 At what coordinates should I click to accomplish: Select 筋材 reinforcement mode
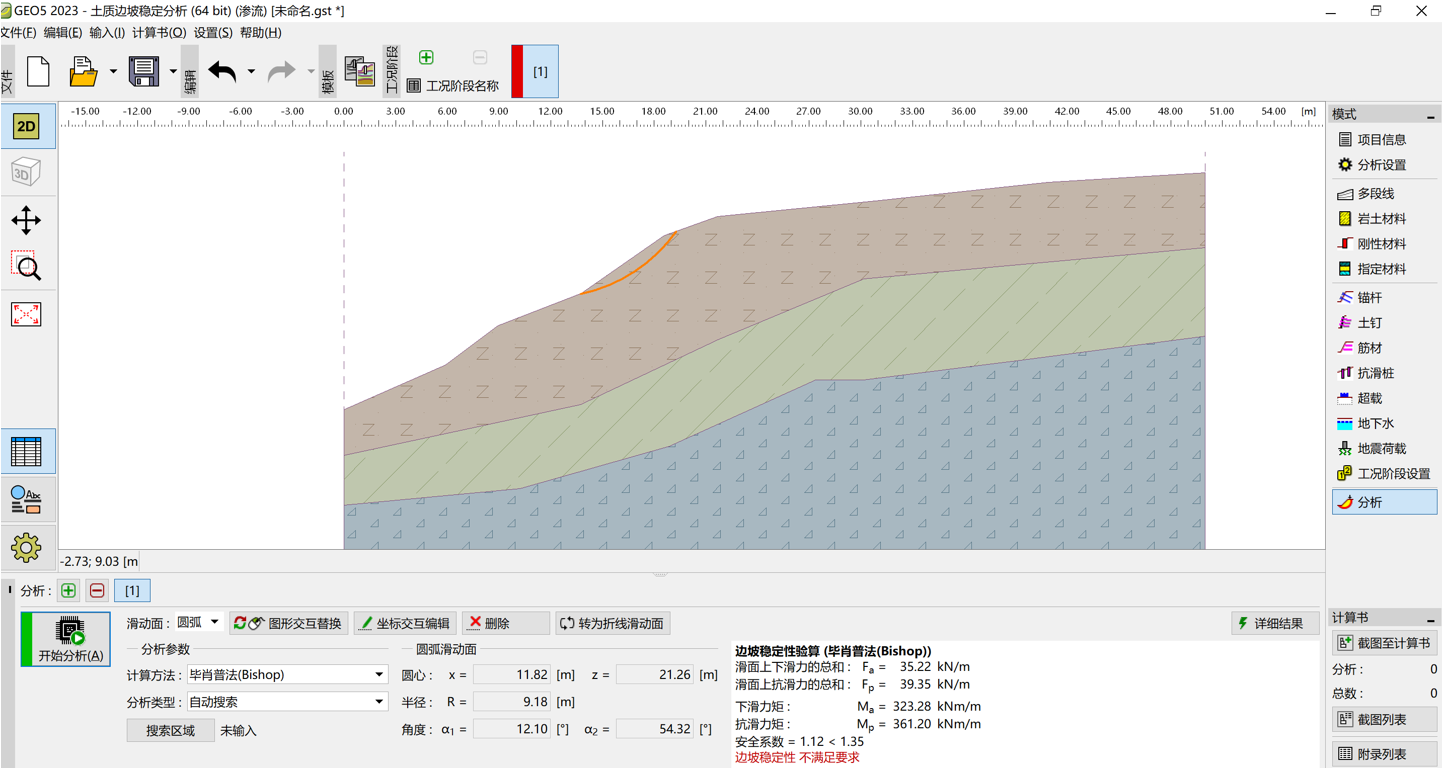[x=1384, y=348]
